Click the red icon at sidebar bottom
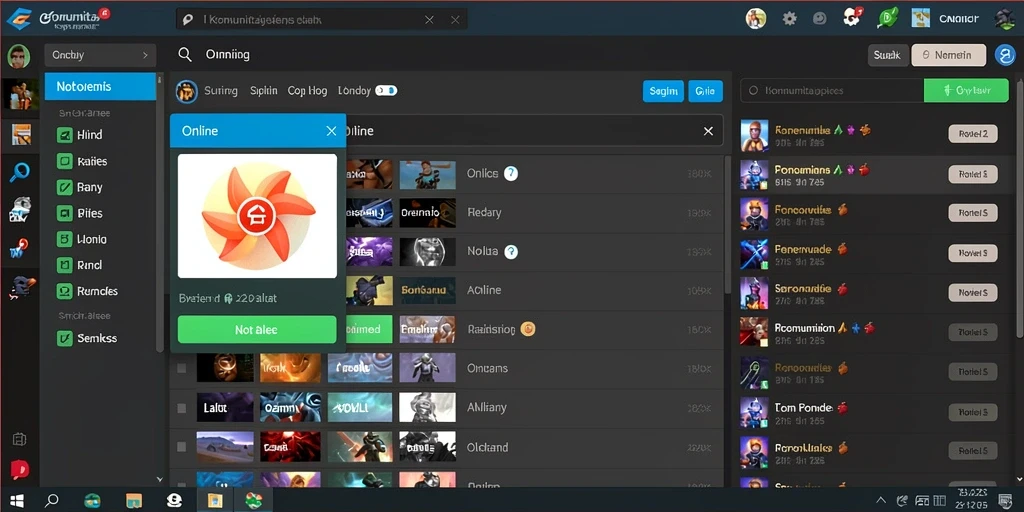This screenshot has width=1024, height=512. (x=20, y=470)
